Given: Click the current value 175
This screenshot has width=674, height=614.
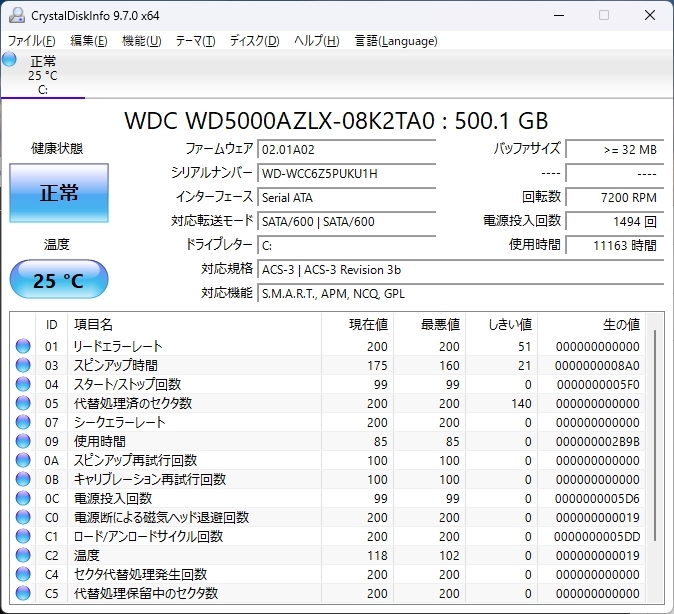Looking at the screenshot, I should 377,365.
